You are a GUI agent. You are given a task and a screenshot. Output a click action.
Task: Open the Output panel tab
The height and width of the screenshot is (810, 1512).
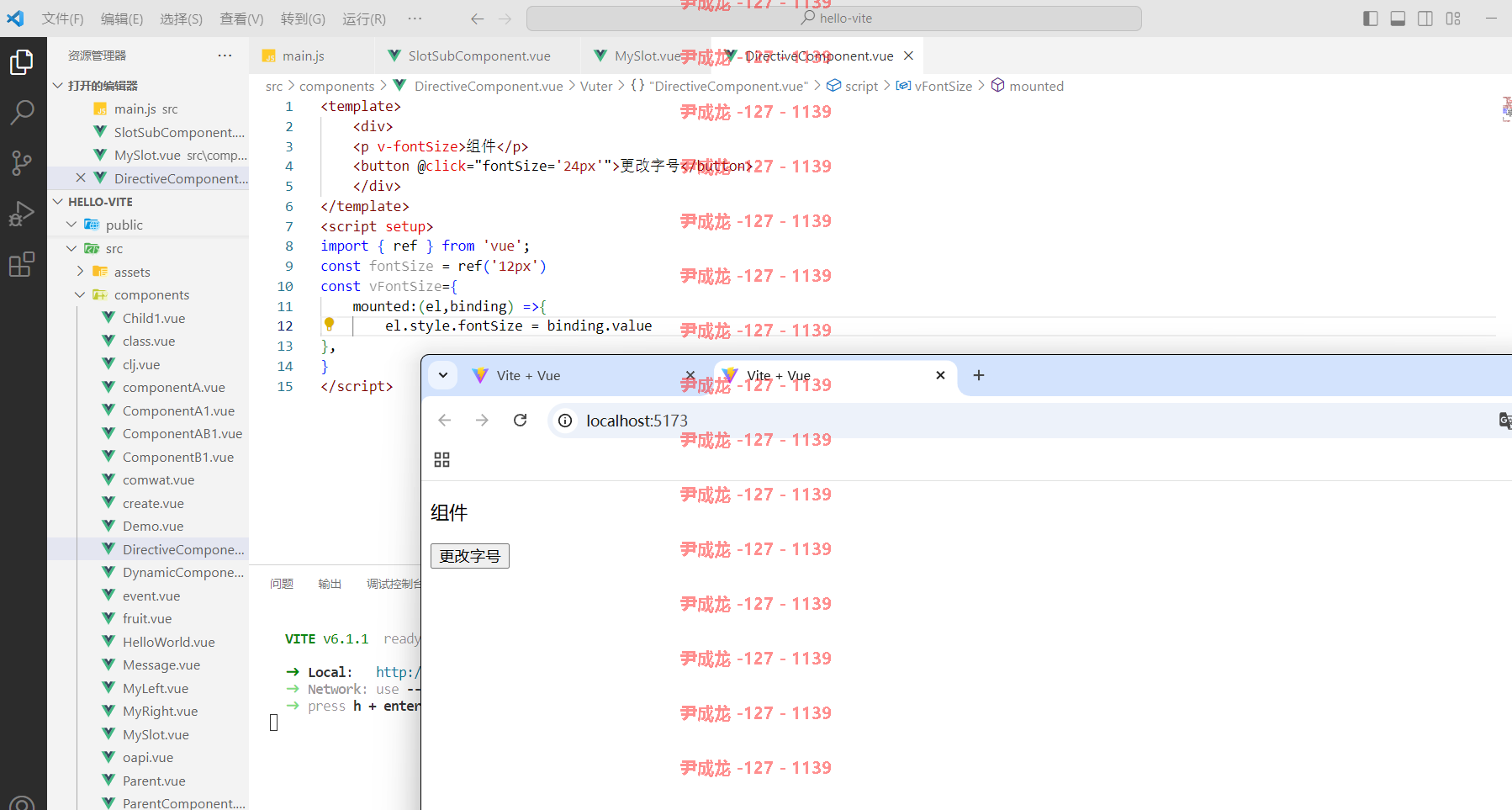pos(330,584)
